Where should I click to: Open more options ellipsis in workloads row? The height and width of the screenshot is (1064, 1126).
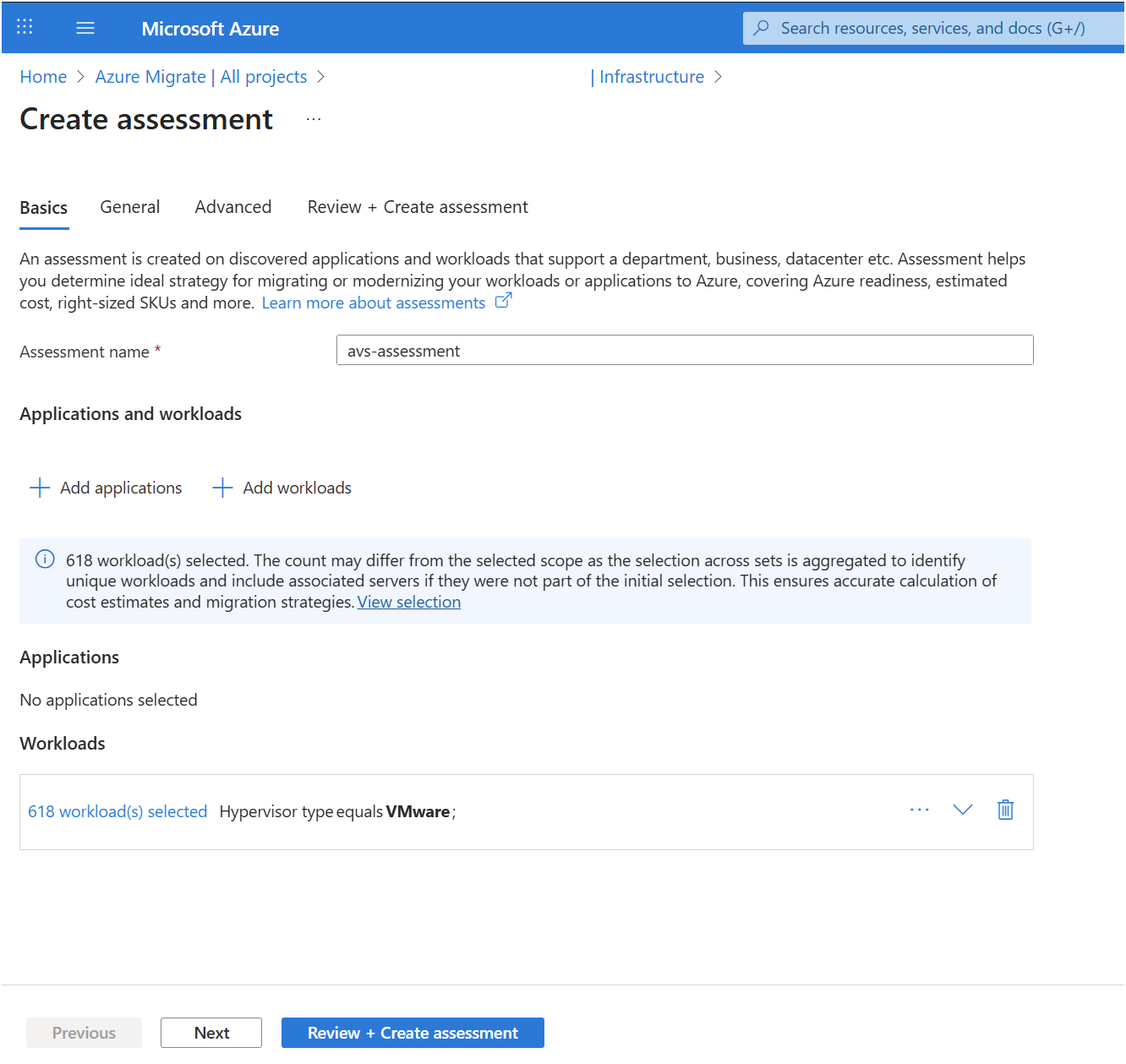920,810
